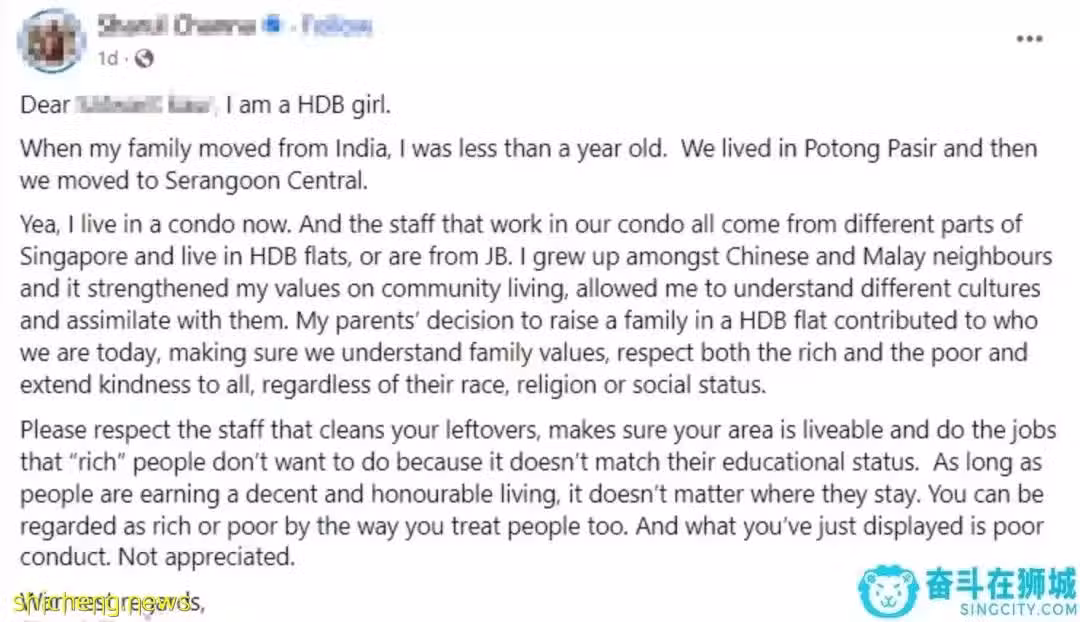Viewport: 1080px width, 622px height.
Task: Click the paragraph mentioning Potong Pasir
Action: [x=528, y=165]
